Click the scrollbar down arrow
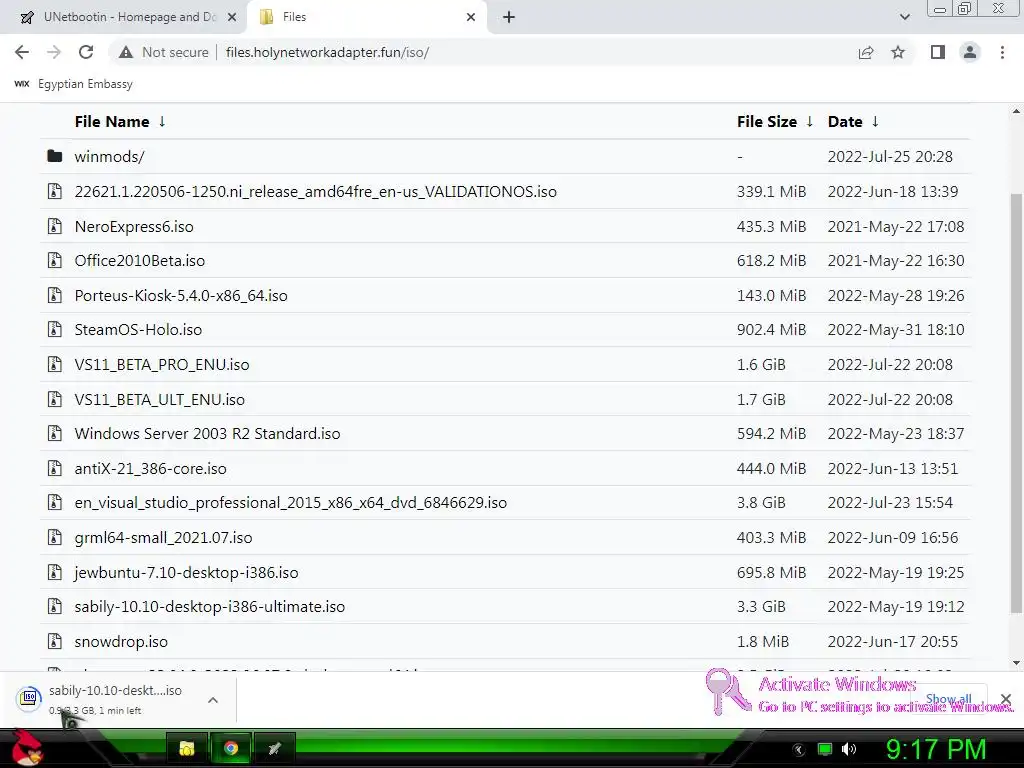The image size is (1024, 768). 1016,664
